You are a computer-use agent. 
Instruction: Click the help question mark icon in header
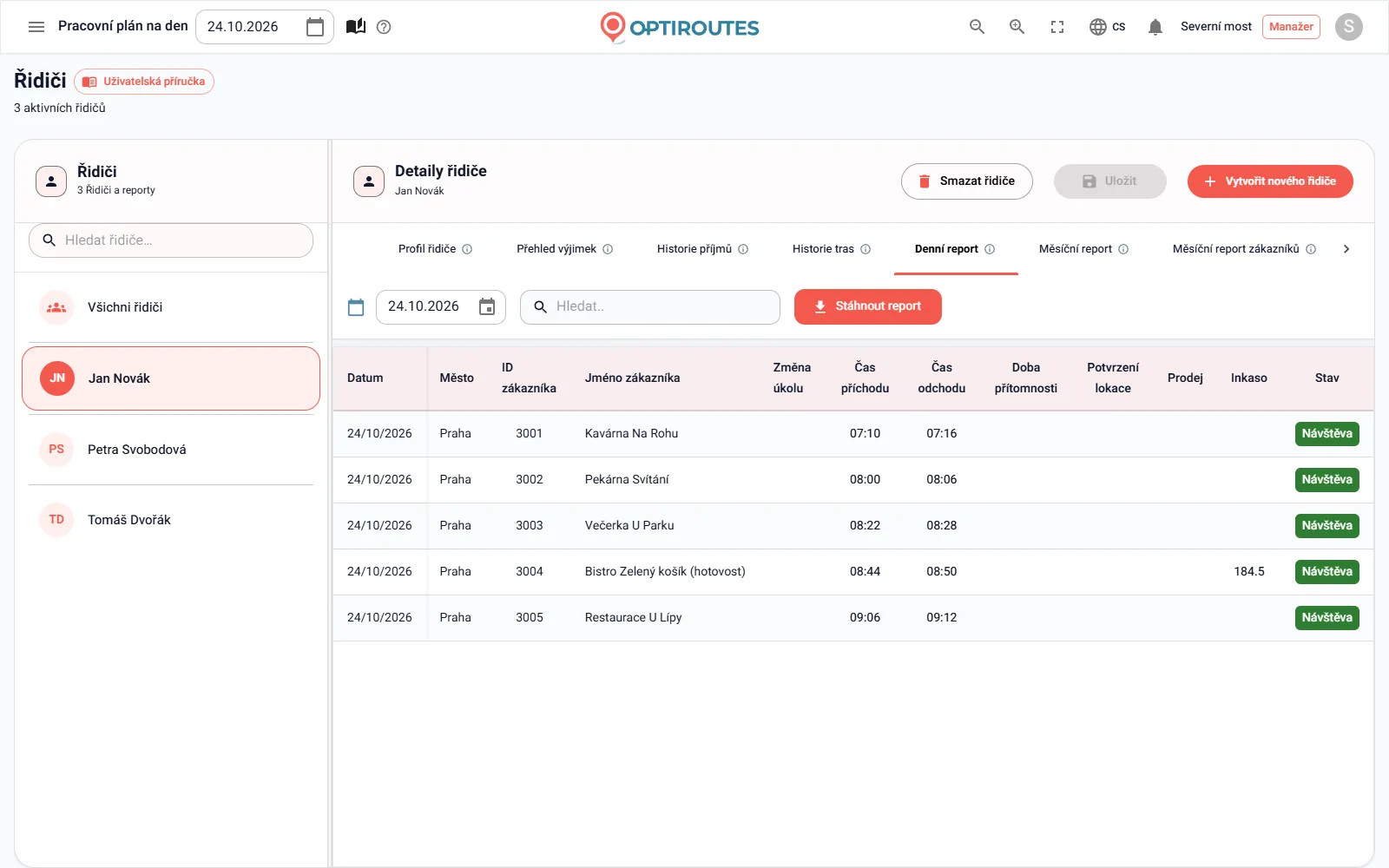[x=384, y=27]
